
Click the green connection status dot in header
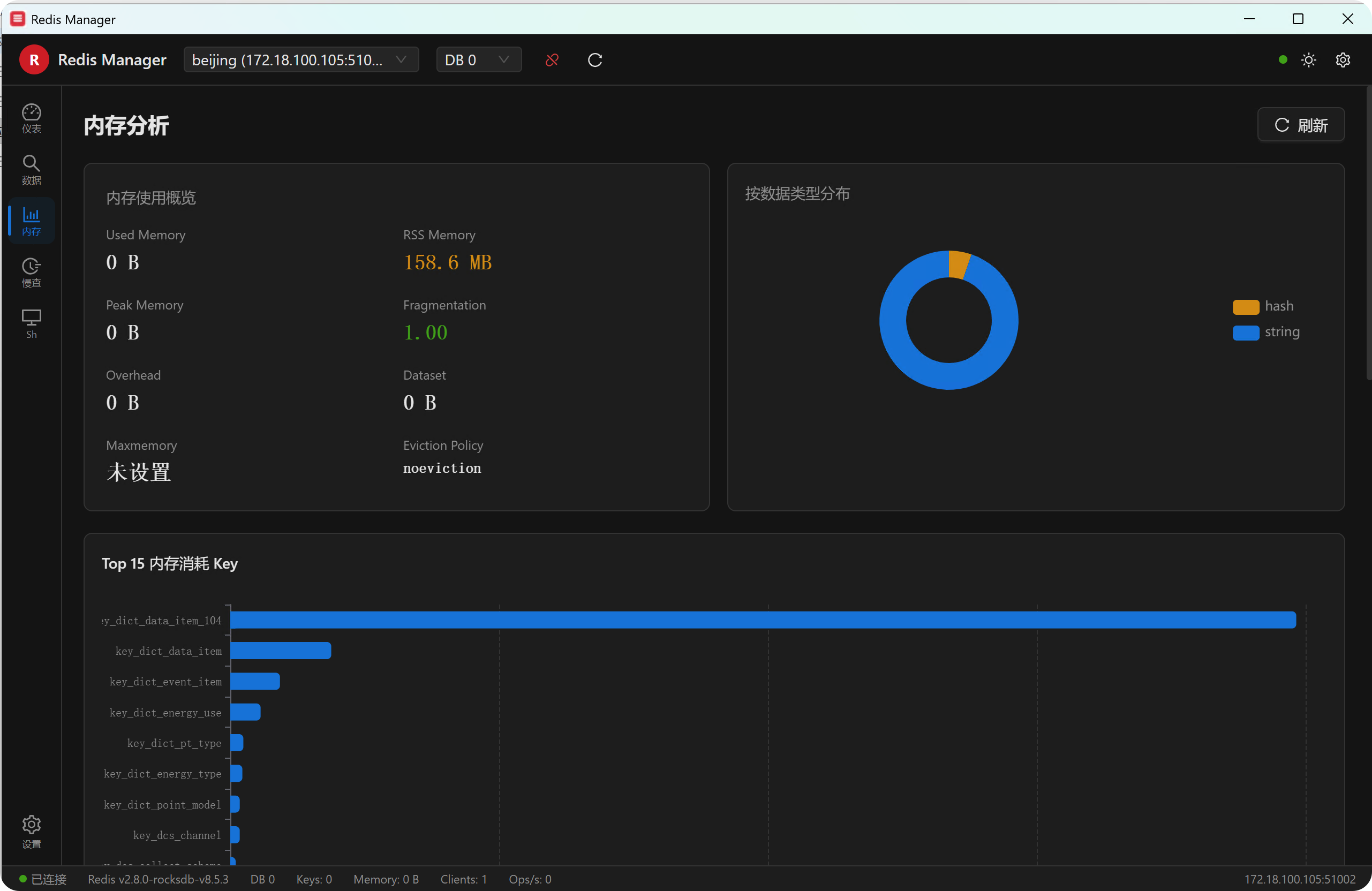1283,59
